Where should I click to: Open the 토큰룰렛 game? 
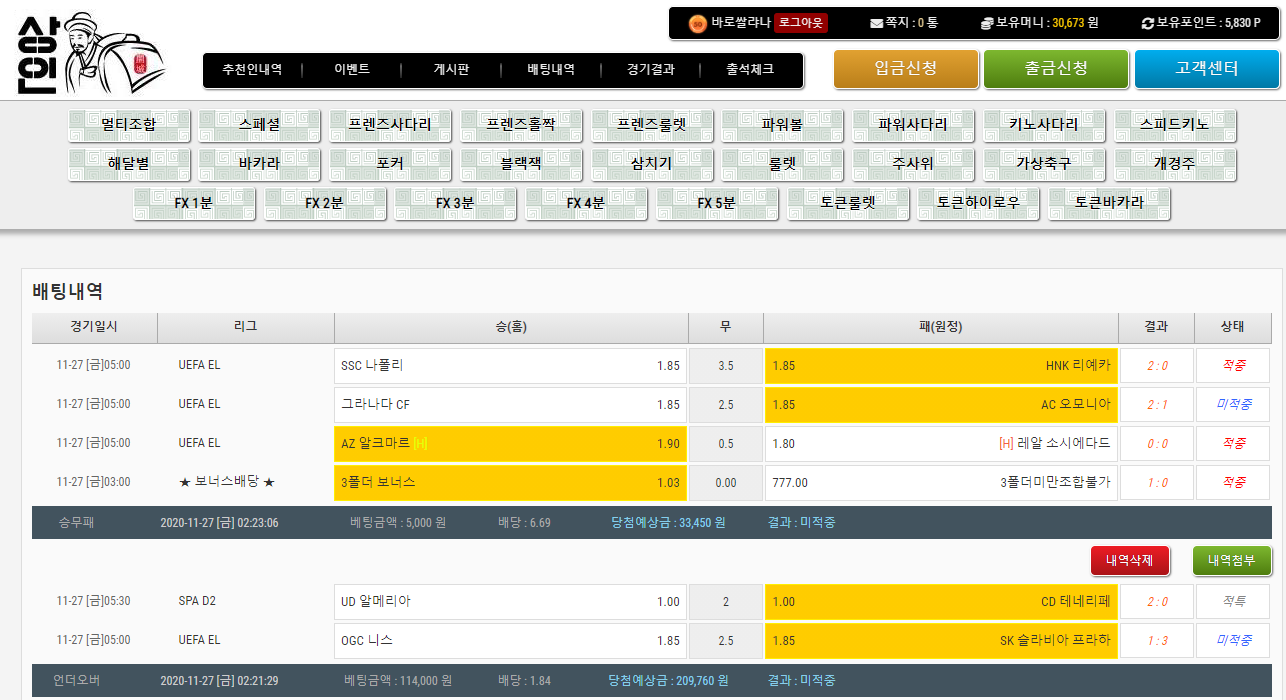tap(848, 203)
